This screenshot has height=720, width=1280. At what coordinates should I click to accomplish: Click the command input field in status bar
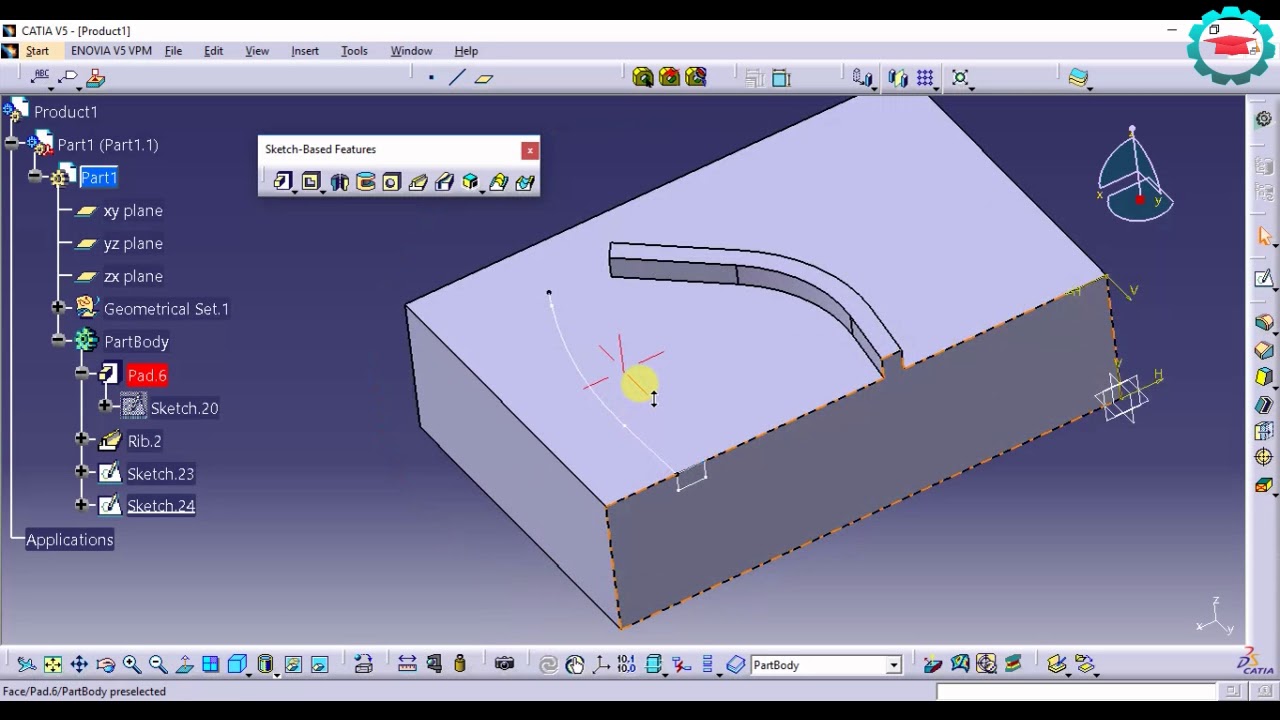click(1076, 691)
